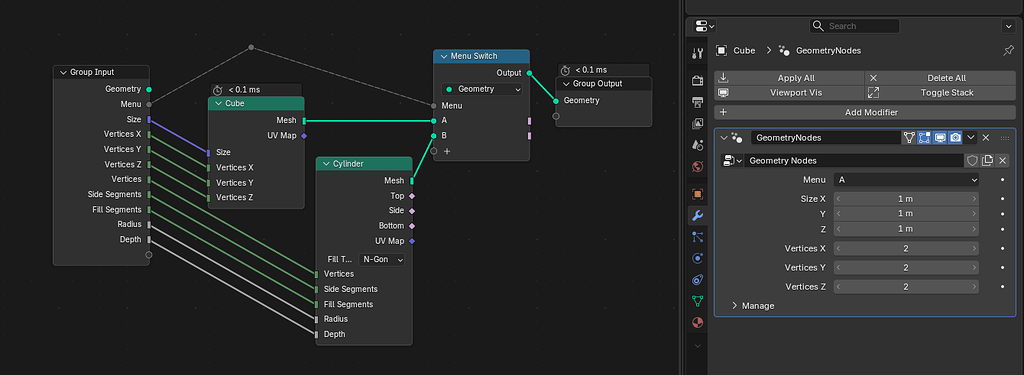Open the Physics properties tab
This screenshot has height=375, width=1024.
pos(697,259)
